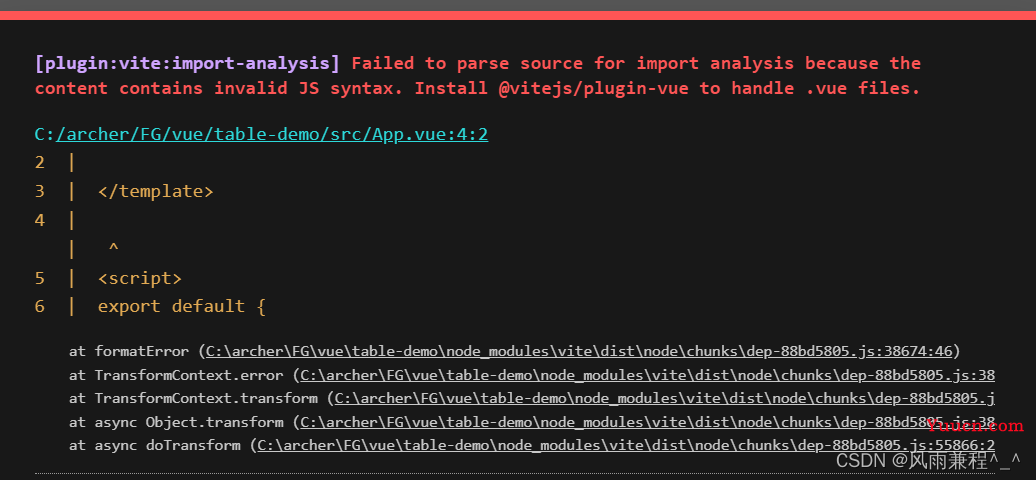1036x480 pixels.
Task: Click the <script> line in the code frame
Action: click(139, 278)
